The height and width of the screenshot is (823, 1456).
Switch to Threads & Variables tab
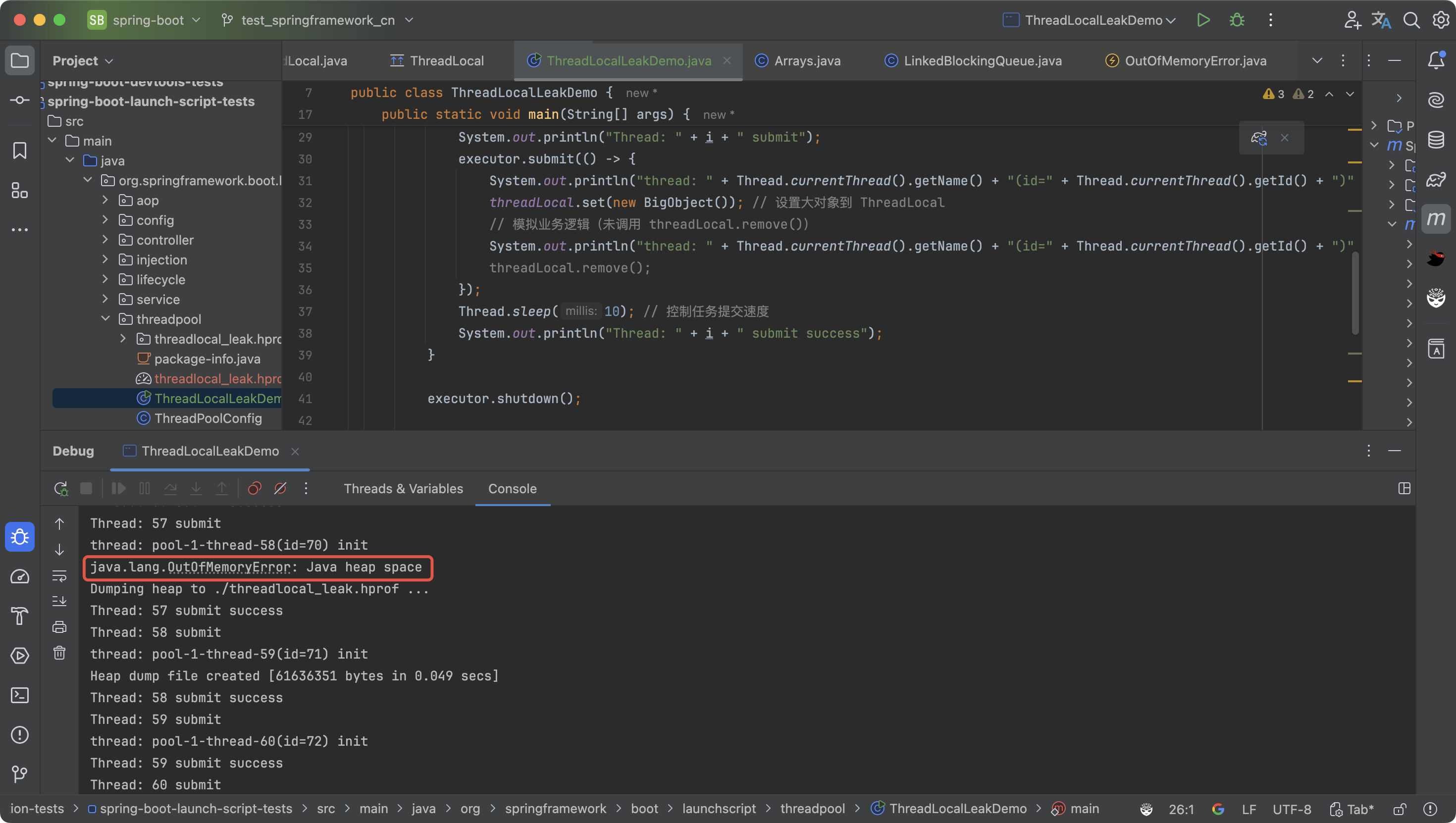pos(403,488)
